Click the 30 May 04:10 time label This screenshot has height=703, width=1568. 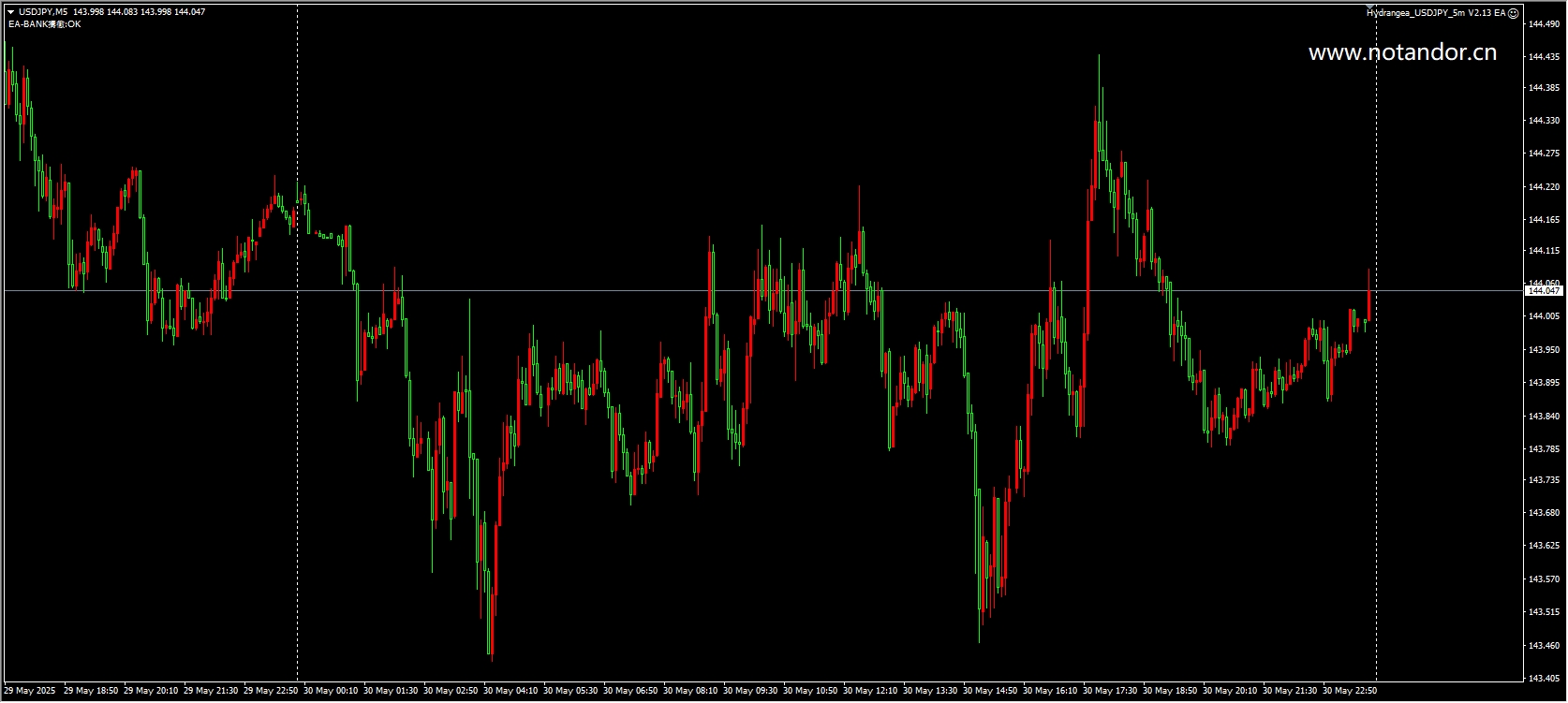point(510,691)
